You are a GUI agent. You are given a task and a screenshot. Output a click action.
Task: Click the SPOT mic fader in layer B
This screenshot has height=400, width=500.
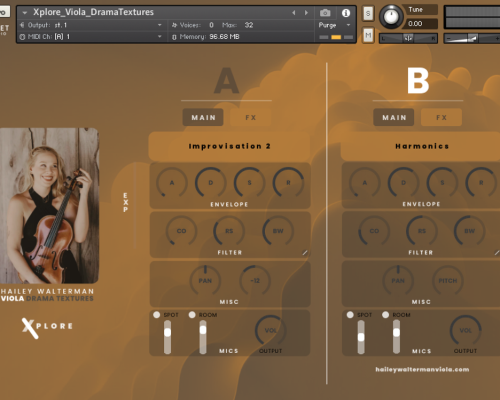pos(361,337)
